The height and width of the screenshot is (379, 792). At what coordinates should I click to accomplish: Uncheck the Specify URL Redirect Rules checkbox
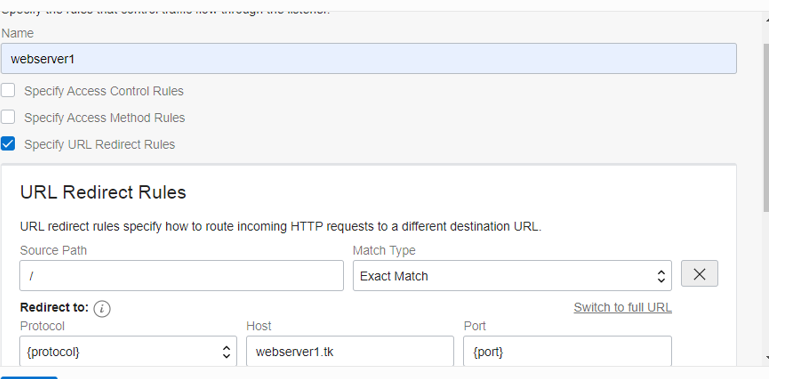[x=8, y=144]
